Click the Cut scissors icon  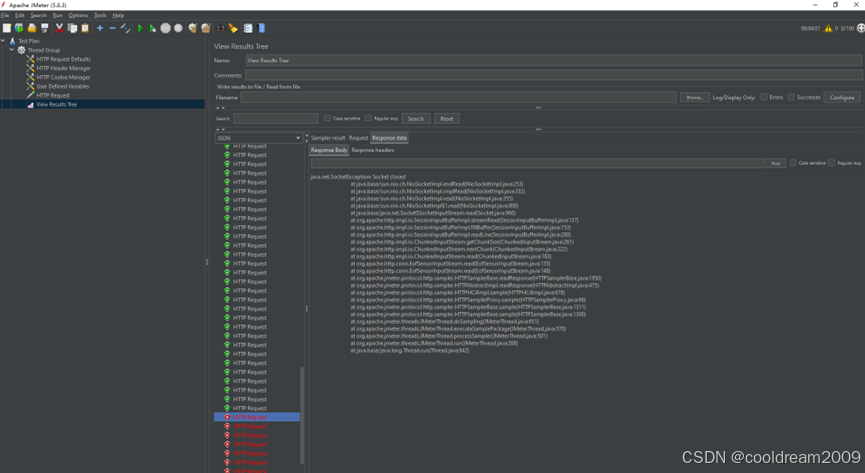tap(60, 28)
